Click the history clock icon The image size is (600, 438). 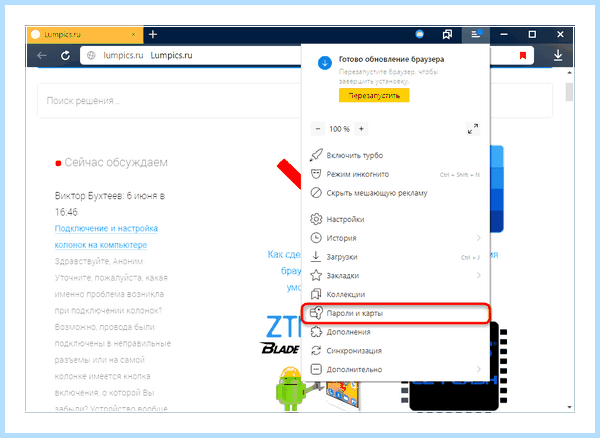316,238
